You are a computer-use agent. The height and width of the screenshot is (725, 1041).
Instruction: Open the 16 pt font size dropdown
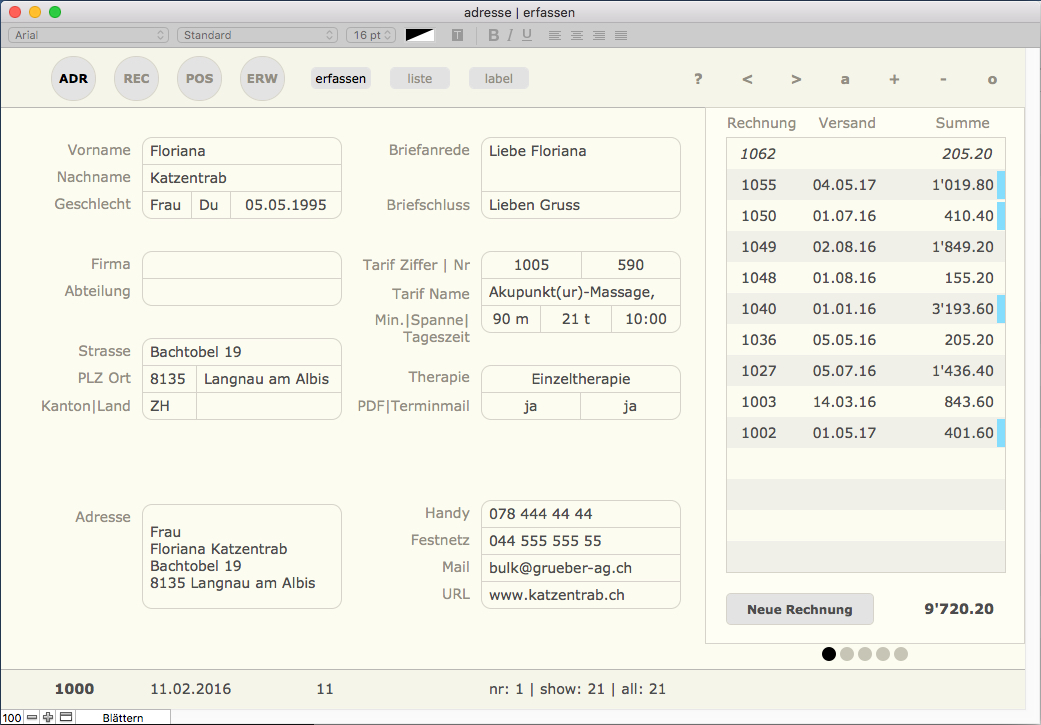(370, 35)
